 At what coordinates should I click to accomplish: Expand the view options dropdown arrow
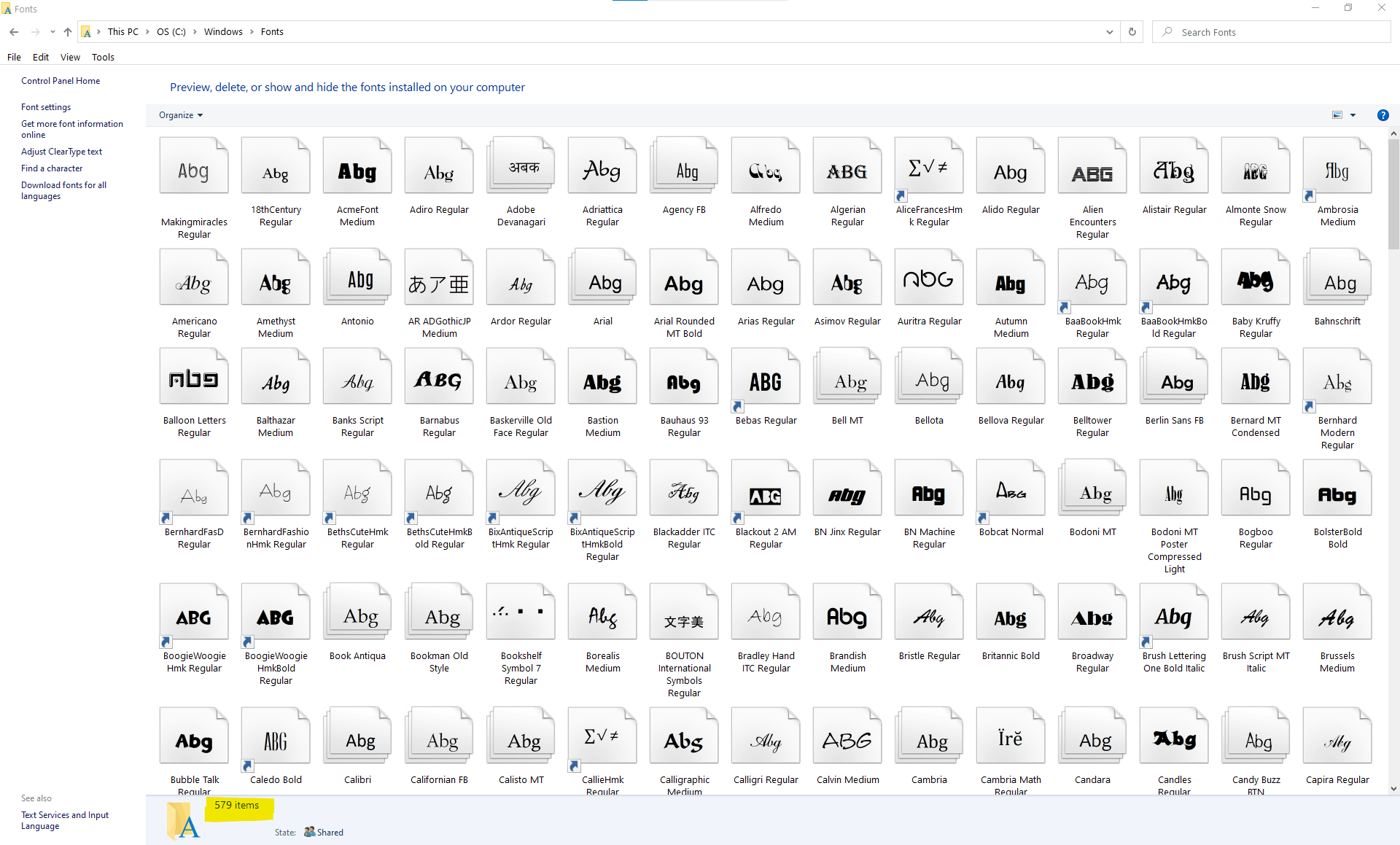point(1353,115)
